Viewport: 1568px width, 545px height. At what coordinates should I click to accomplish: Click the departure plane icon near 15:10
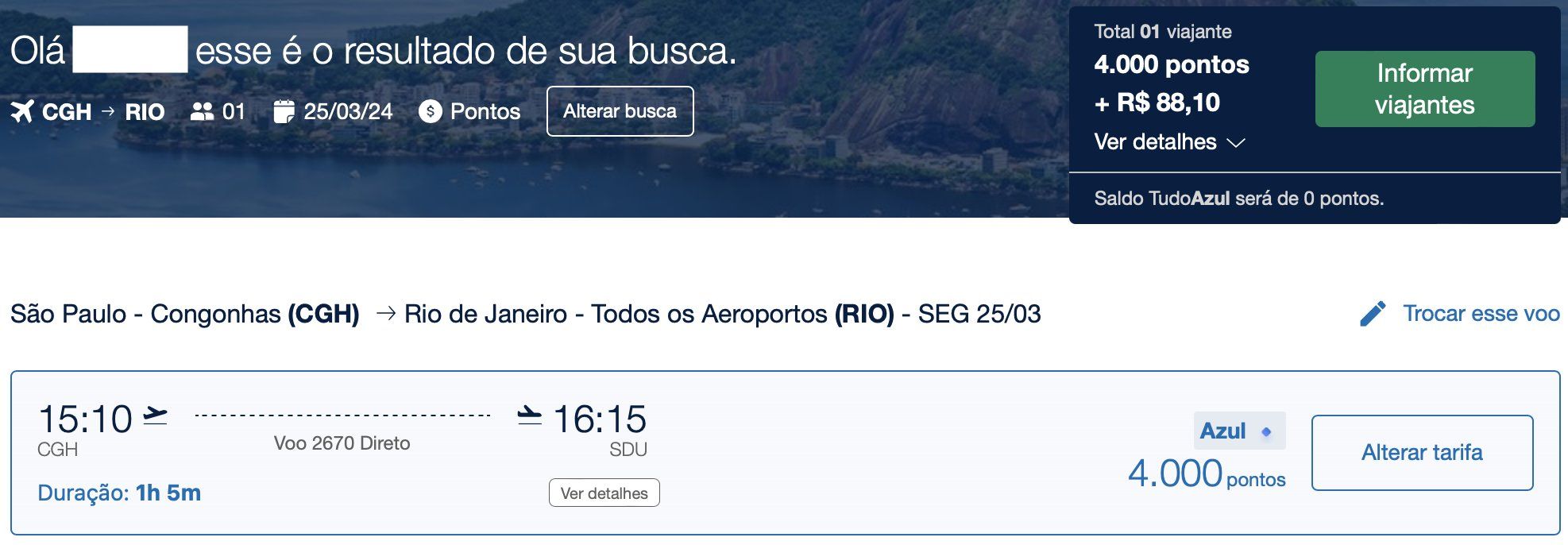click(156, 416)
